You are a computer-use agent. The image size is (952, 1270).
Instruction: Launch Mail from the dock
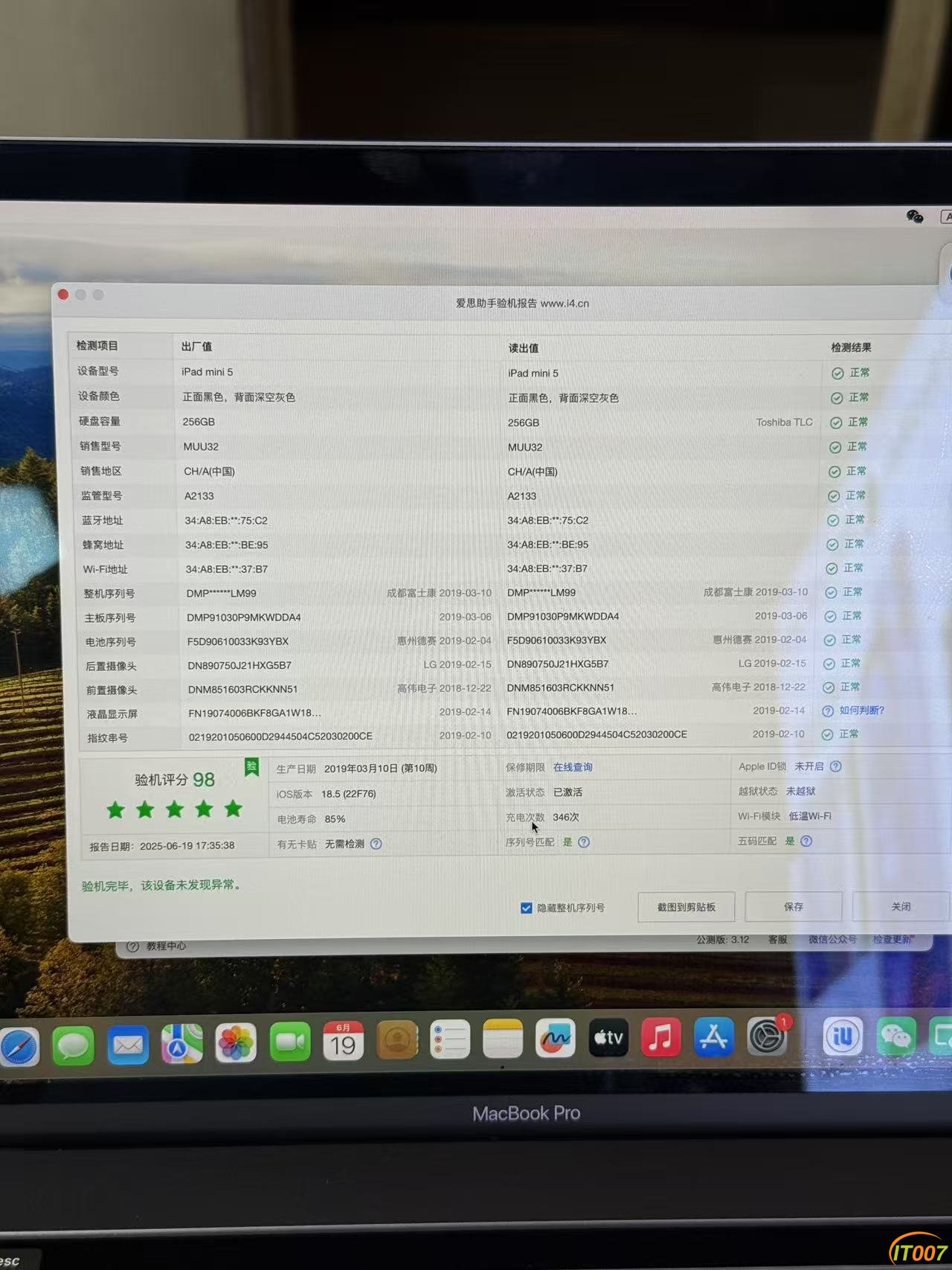128,1044
